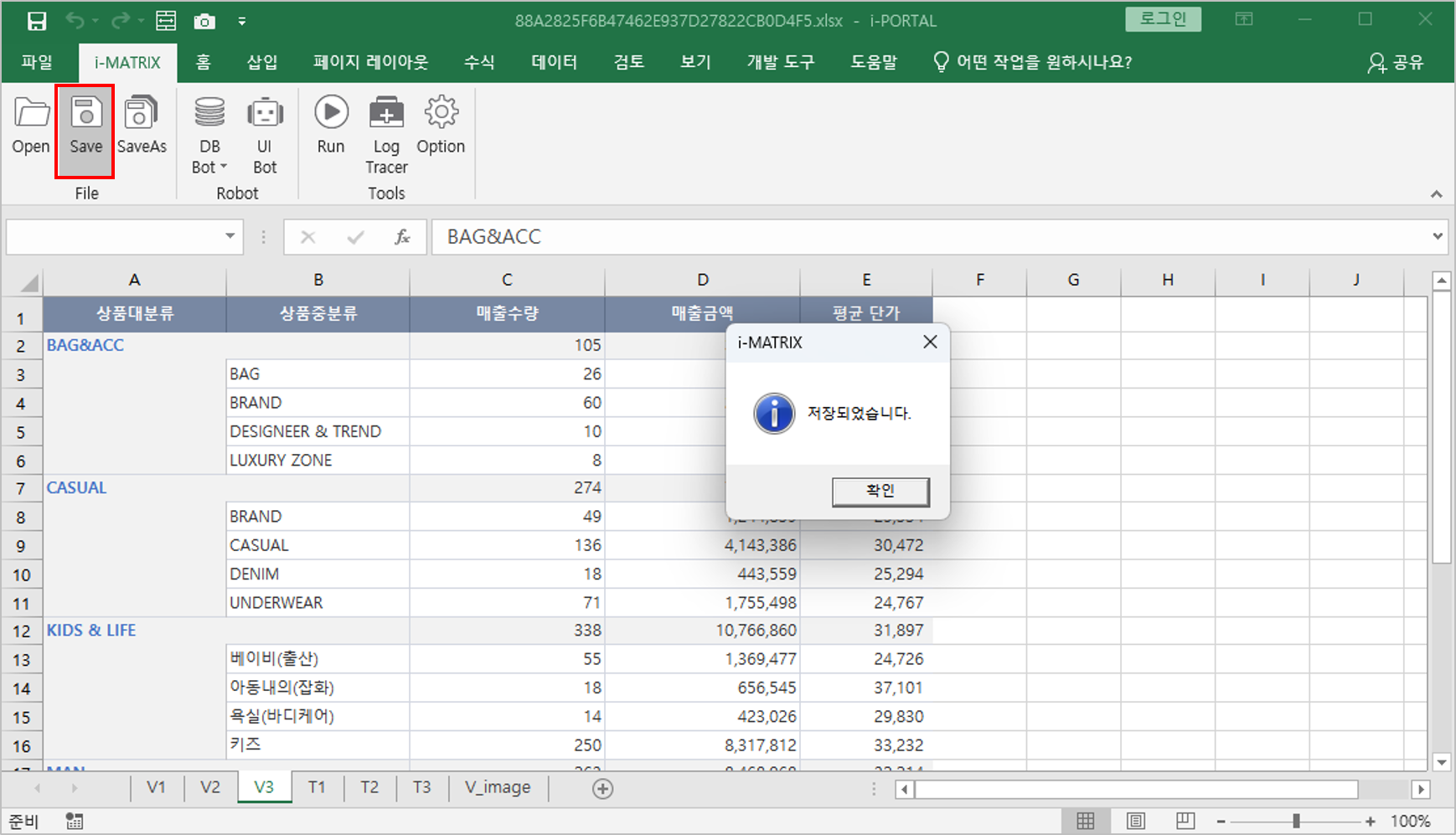
Task: Click the camera icon in quick access toolbar
Action: click(x=204, y=21)
